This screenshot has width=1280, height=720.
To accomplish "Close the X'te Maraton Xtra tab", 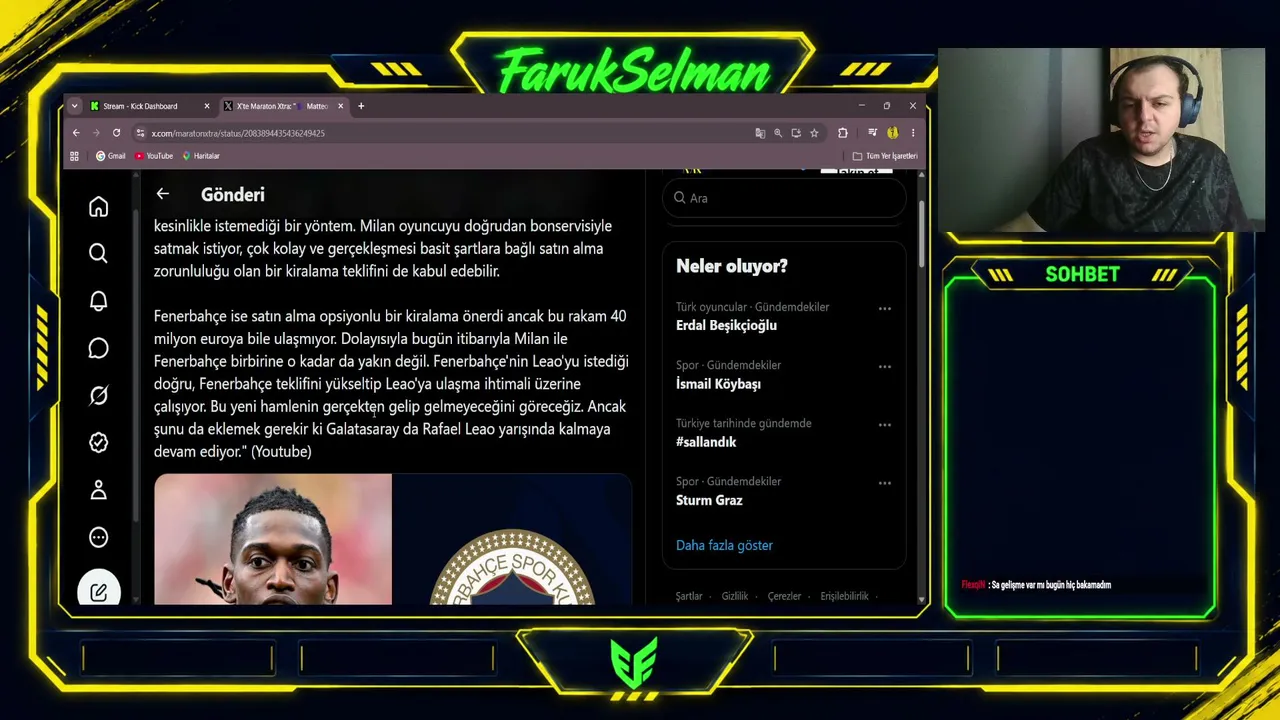I will (341, 106).
